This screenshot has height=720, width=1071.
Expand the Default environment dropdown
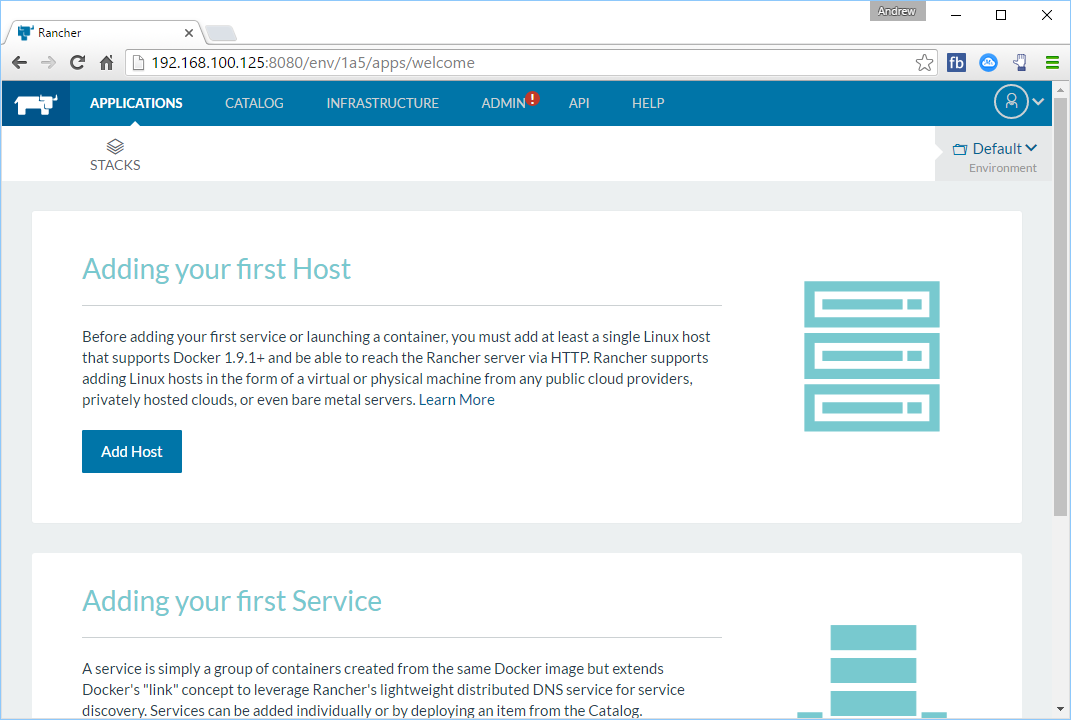point(996,149)
